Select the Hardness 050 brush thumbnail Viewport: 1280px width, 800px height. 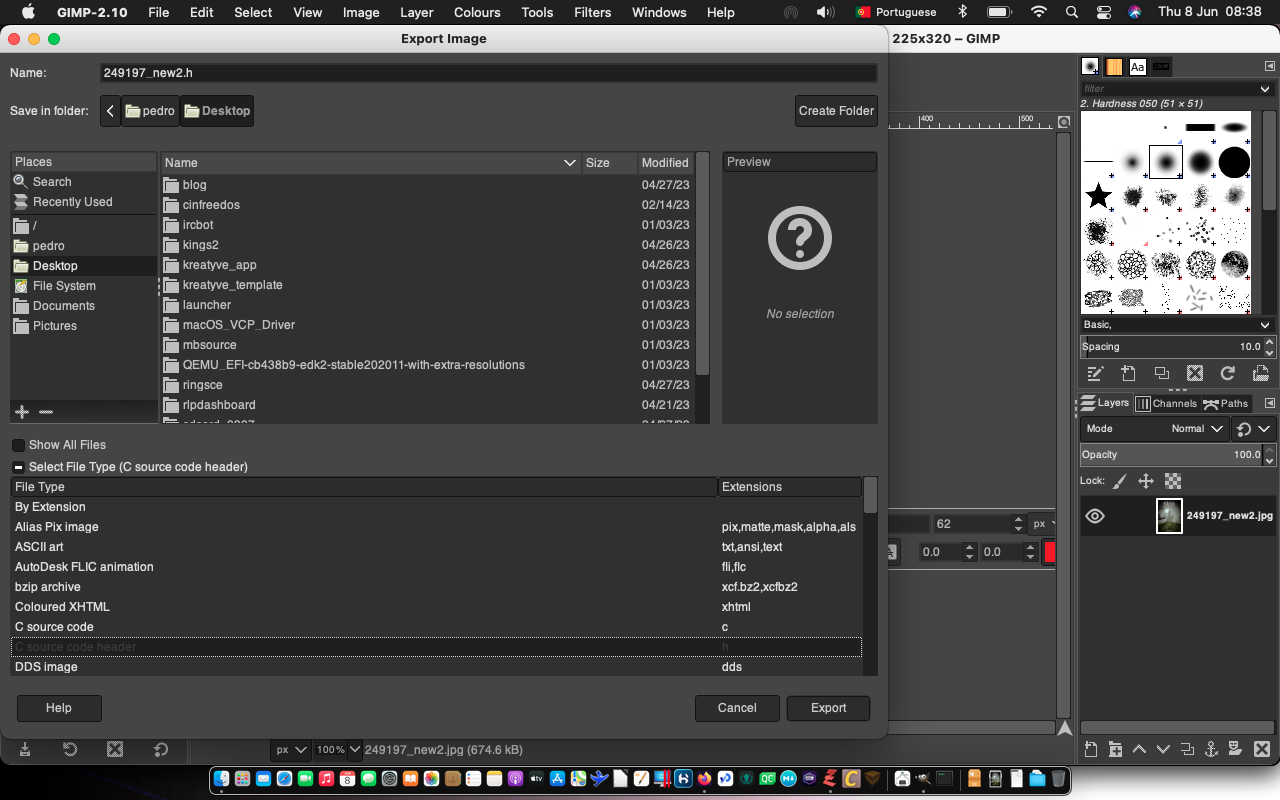[x=1165, y=161]
